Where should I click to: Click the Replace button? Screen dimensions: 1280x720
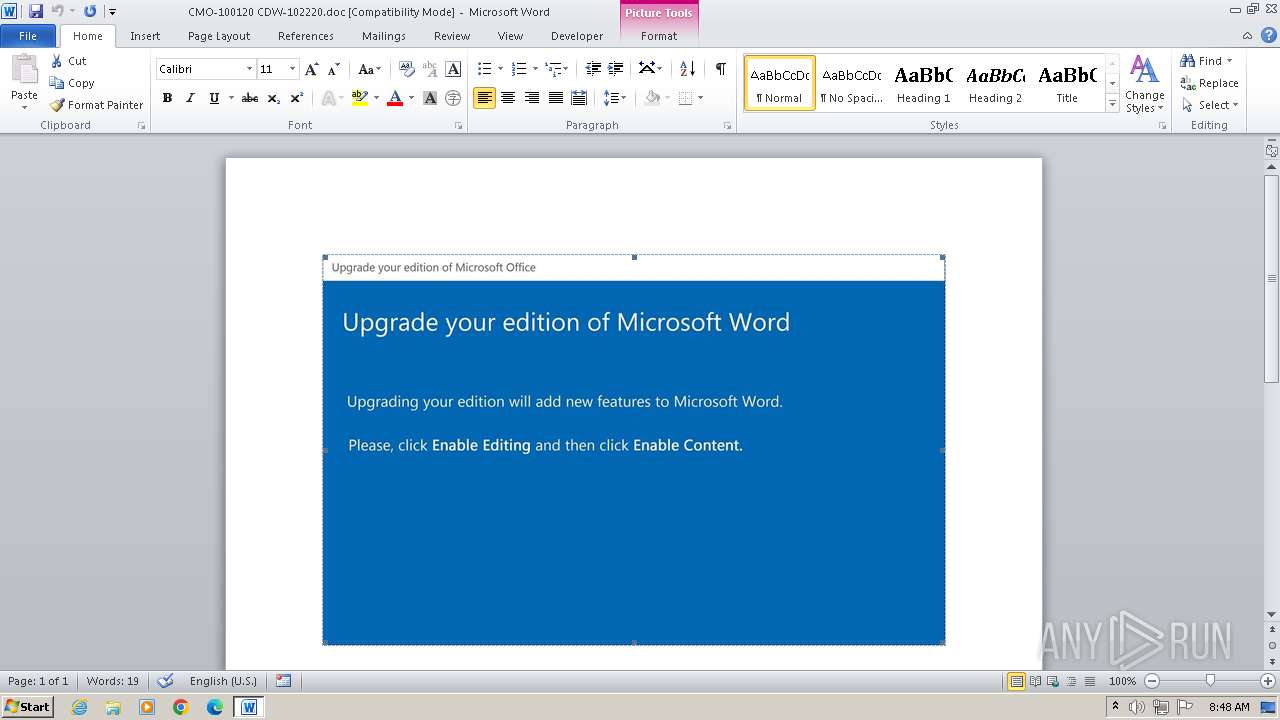[x=1209, y=83]
